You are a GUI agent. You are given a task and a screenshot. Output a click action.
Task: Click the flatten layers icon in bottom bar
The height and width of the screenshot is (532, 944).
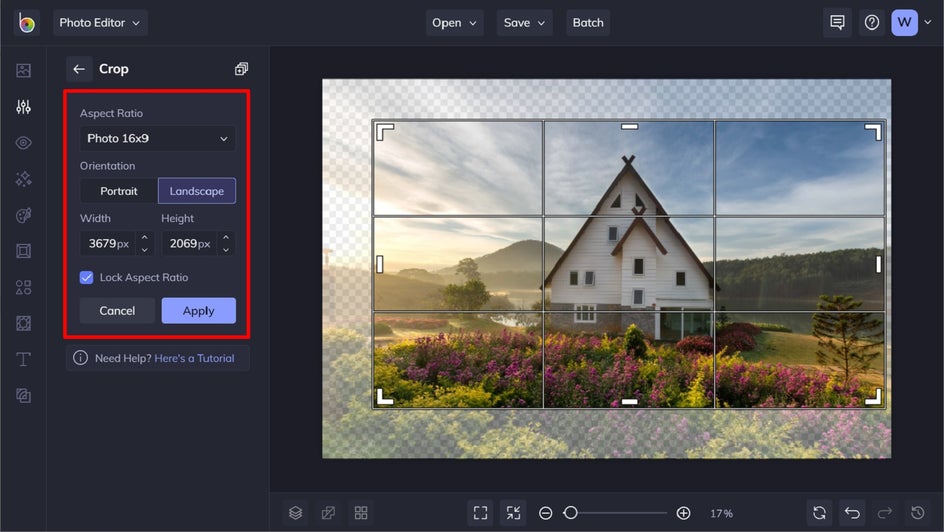pos(328,513)
